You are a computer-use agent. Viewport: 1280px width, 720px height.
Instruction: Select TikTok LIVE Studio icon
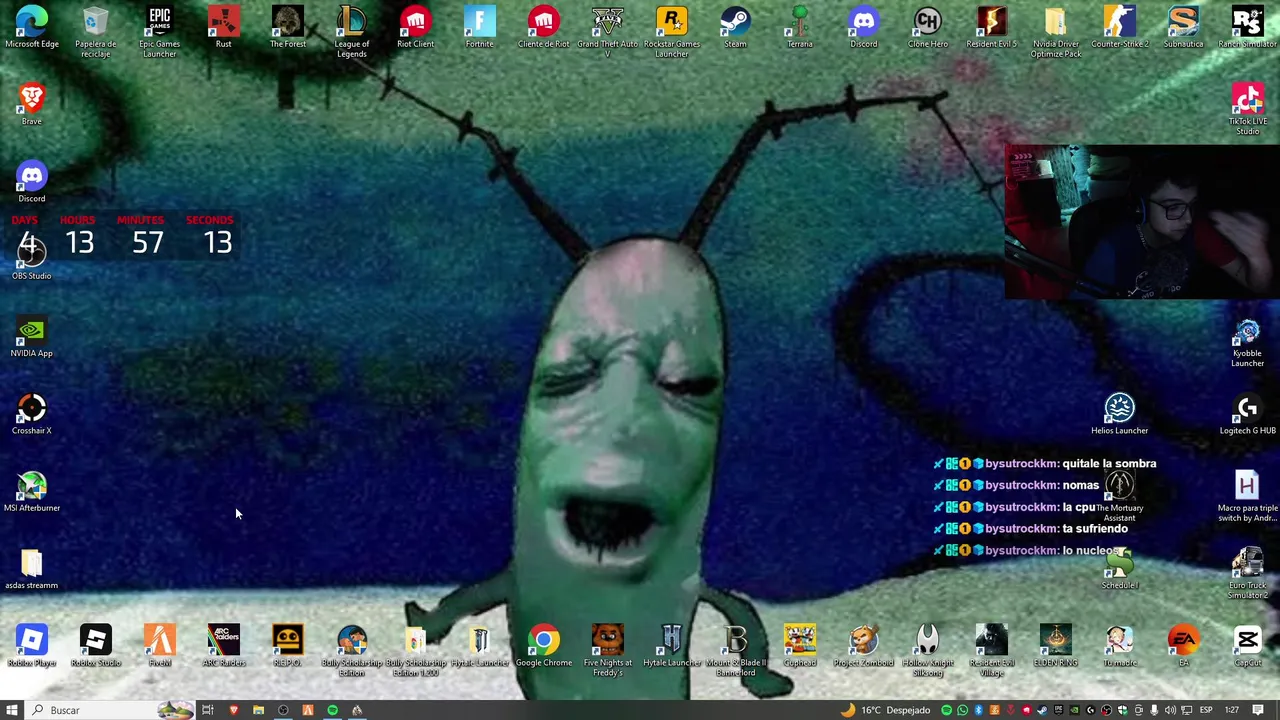coord(1247,109)
